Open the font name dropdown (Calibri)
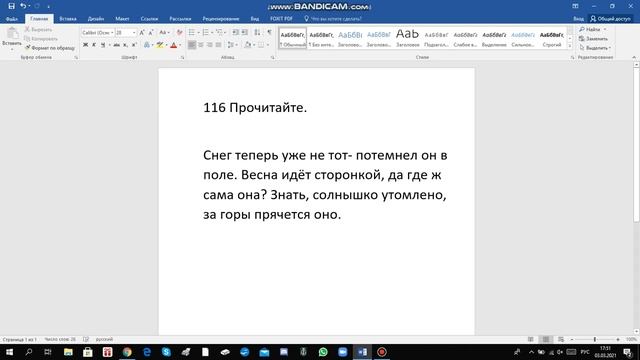The height and width of the screenshot is (360, 640). pos(112,32)
